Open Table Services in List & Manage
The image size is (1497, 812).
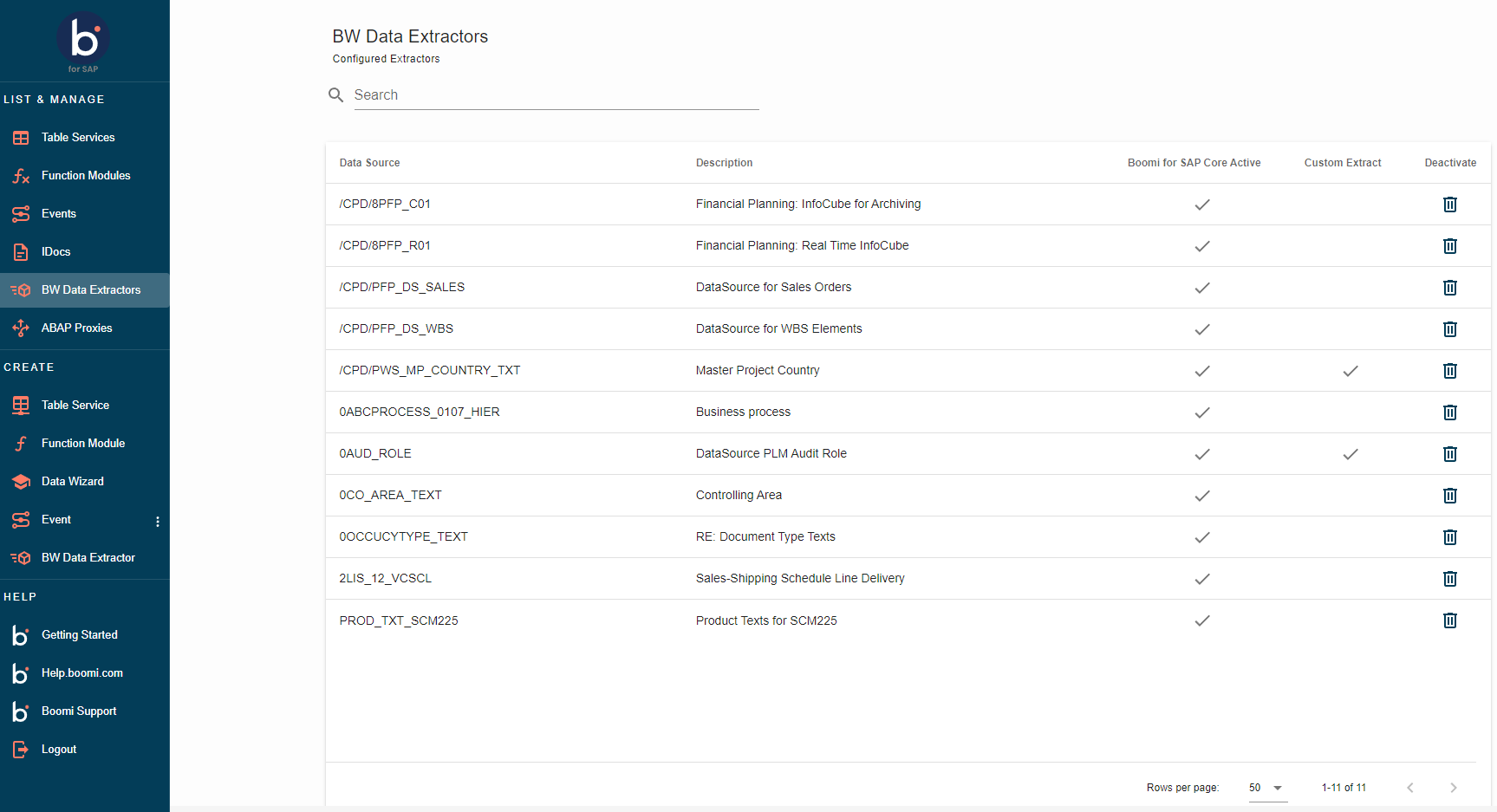point(78,138)
